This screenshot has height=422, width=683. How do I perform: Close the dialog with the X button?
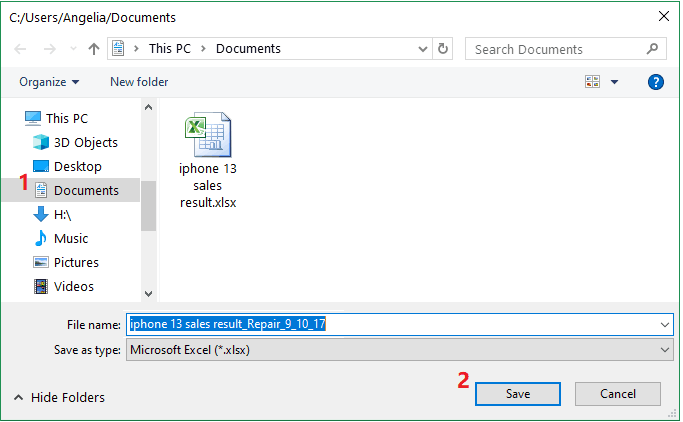[663, 17]
